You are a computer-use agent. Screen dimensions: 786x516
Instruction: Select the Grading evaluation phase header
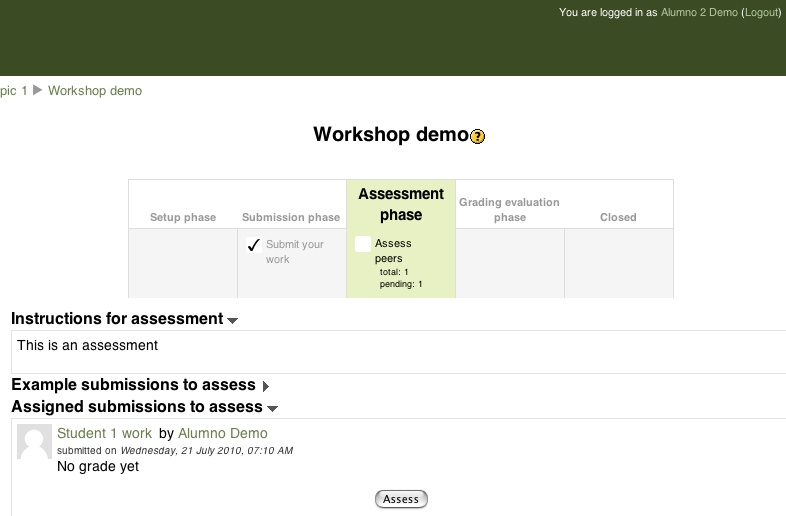(509, 210)
